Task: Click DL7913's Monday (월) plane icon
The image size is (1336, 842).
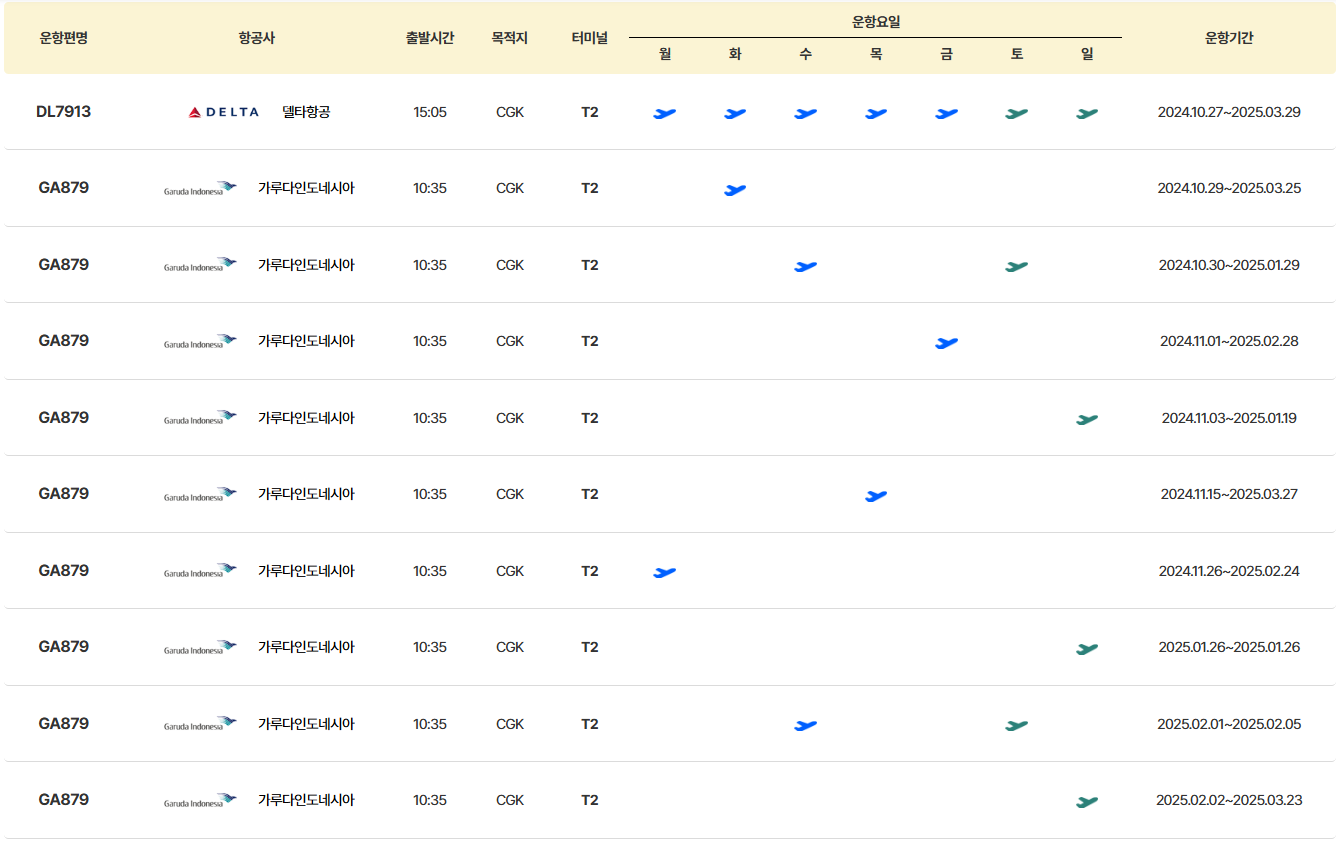Action: pyautogui.click(x=665, y=114)
